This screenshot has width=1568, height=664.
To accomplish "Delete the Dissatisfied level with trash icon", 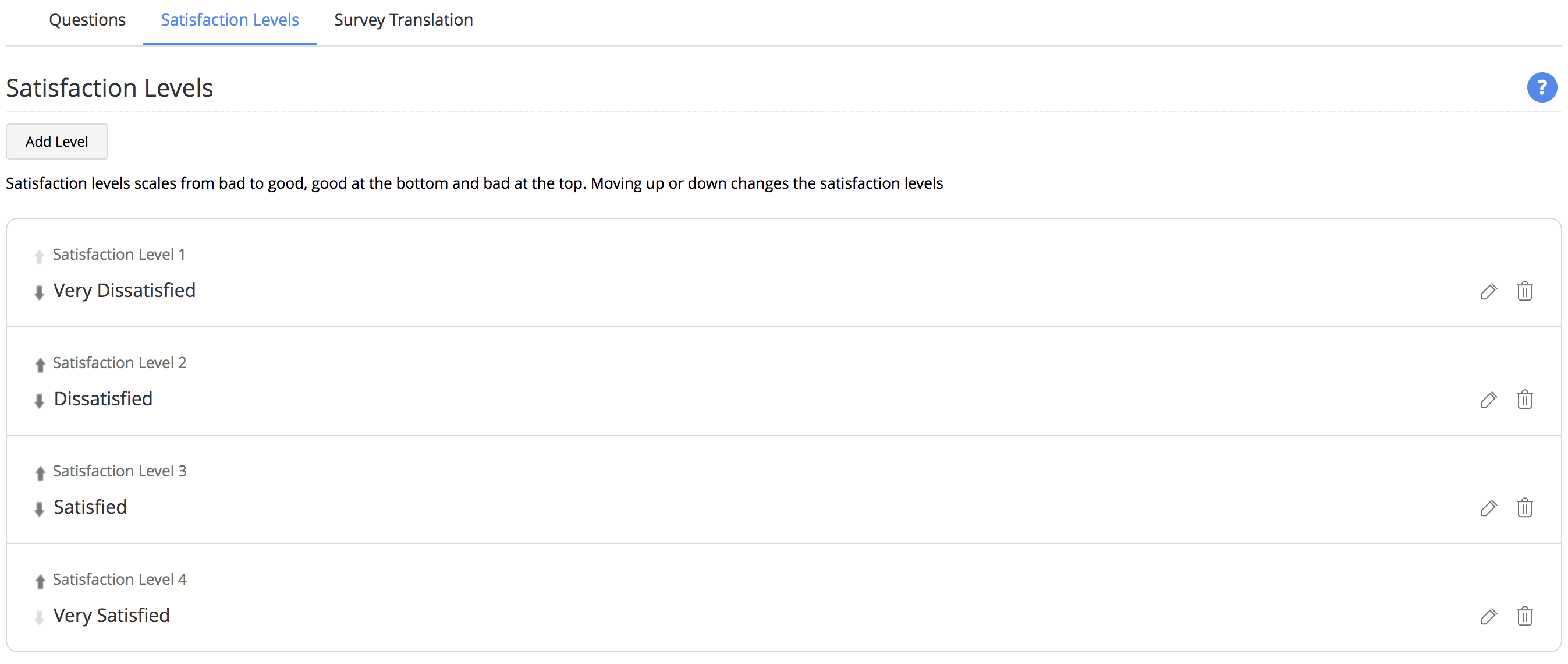I will [x=1524, y=400].
